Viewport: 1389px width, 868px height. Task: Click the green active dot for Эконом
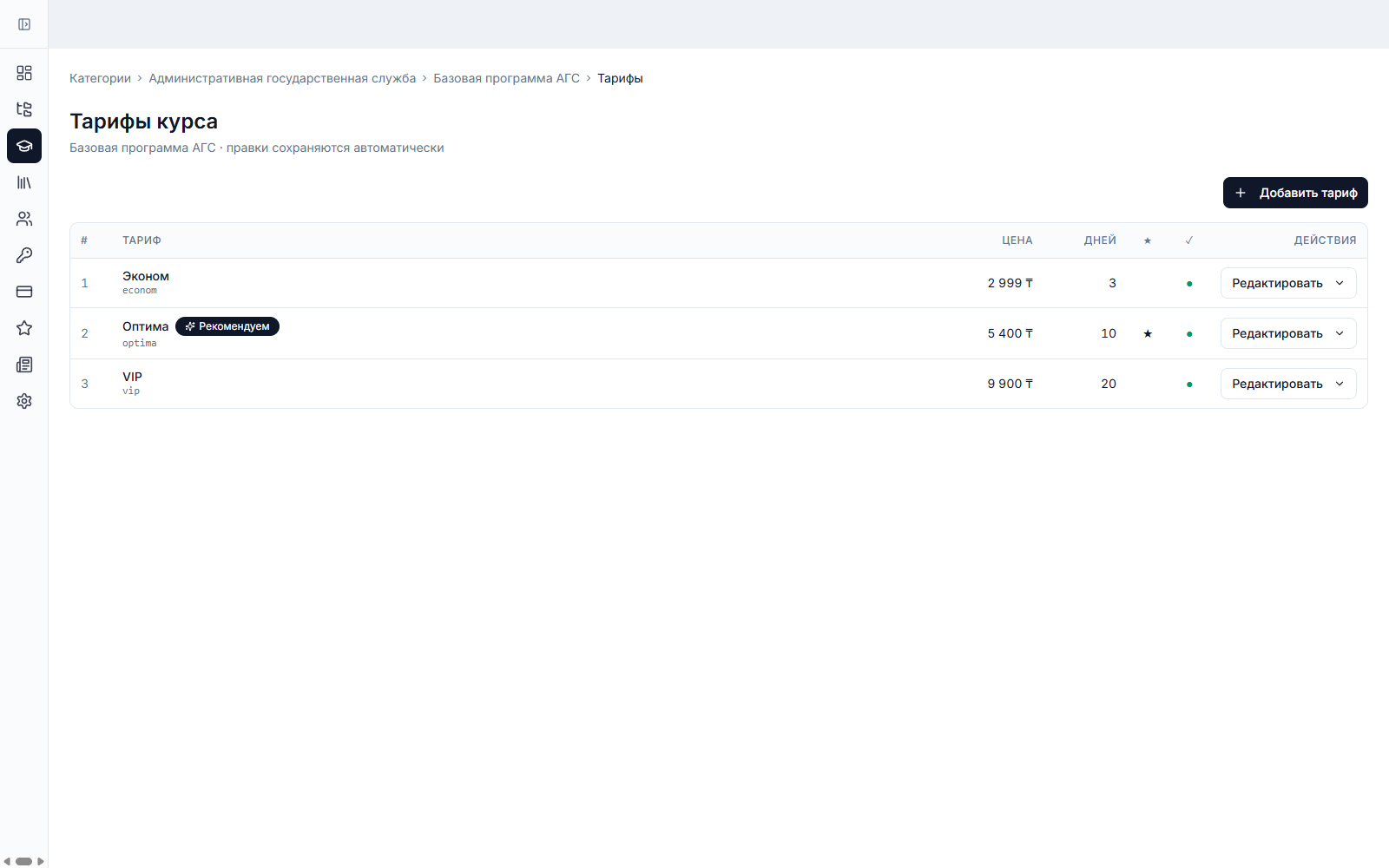click(x=1189, y=284)
